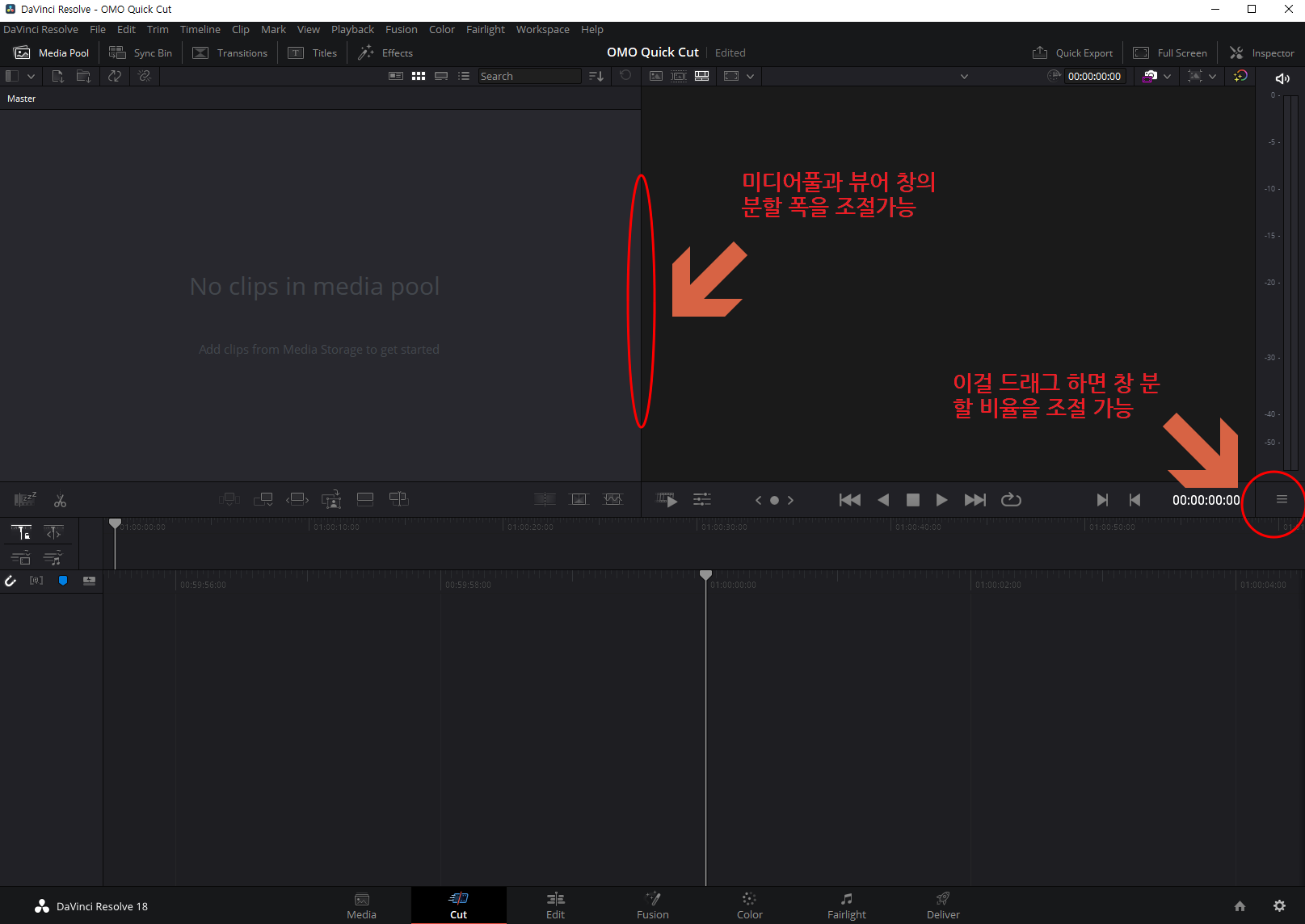Play forward
This screenshot has height=924, width=1305.
[942, 500]
